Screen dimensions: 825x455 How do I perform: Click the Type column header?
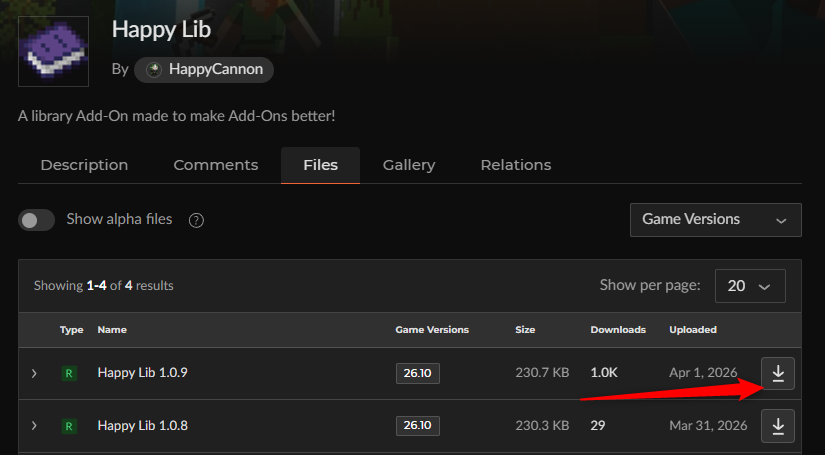72,330
